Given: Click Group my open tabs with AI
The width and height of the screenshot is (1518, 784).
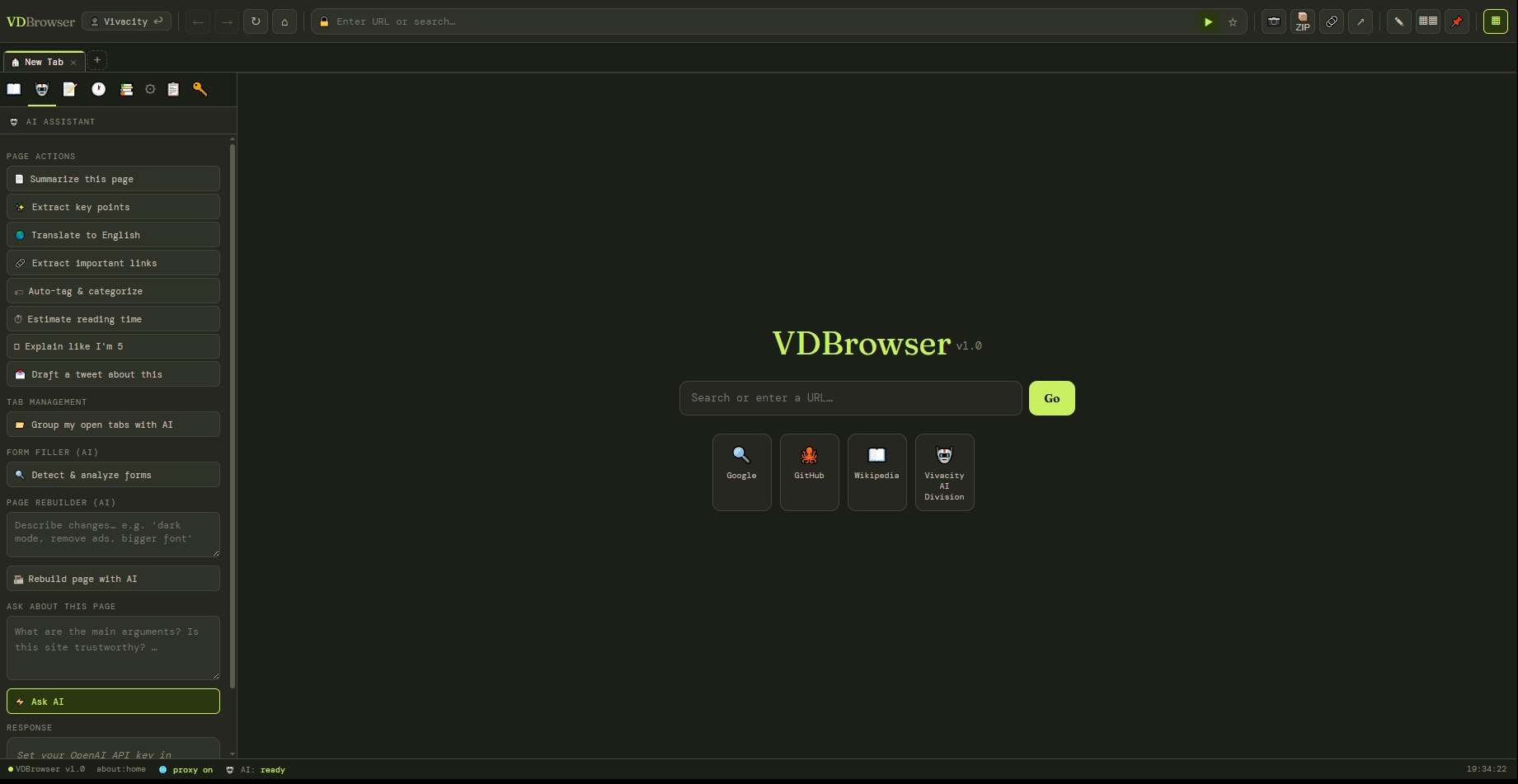Looking at the screenshot, I should coord(113,425).
